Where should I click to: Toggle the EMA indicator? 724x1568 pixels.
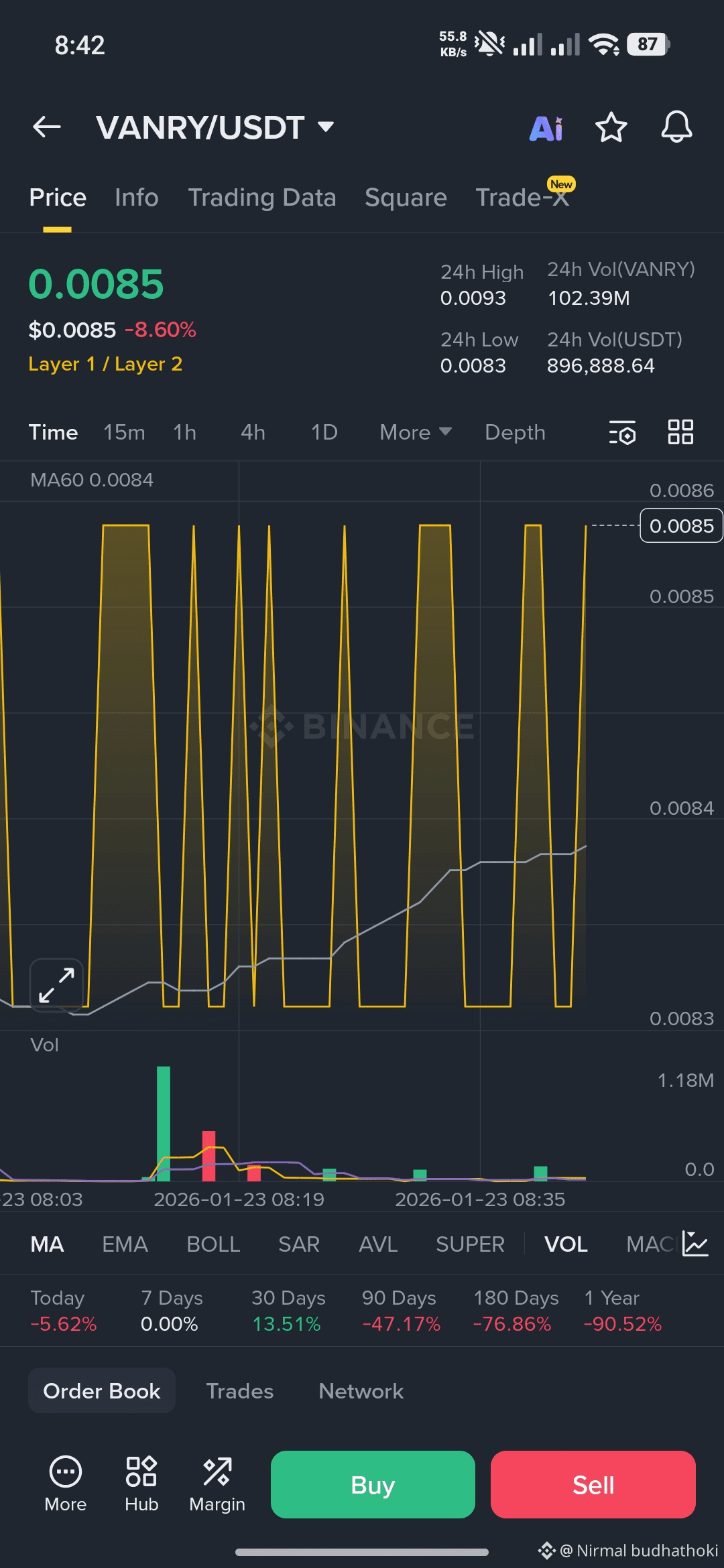click(x=125, y=1244)
